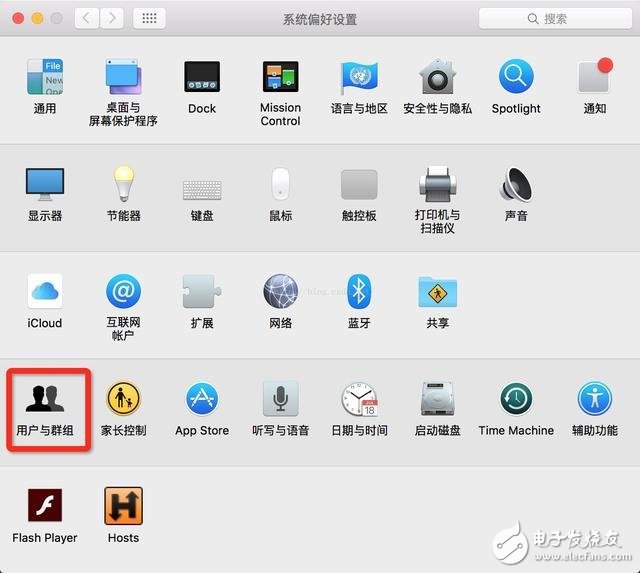Click the forward navigation arrow
This screenshot has width=640, height=573.
tap(111, 18)
